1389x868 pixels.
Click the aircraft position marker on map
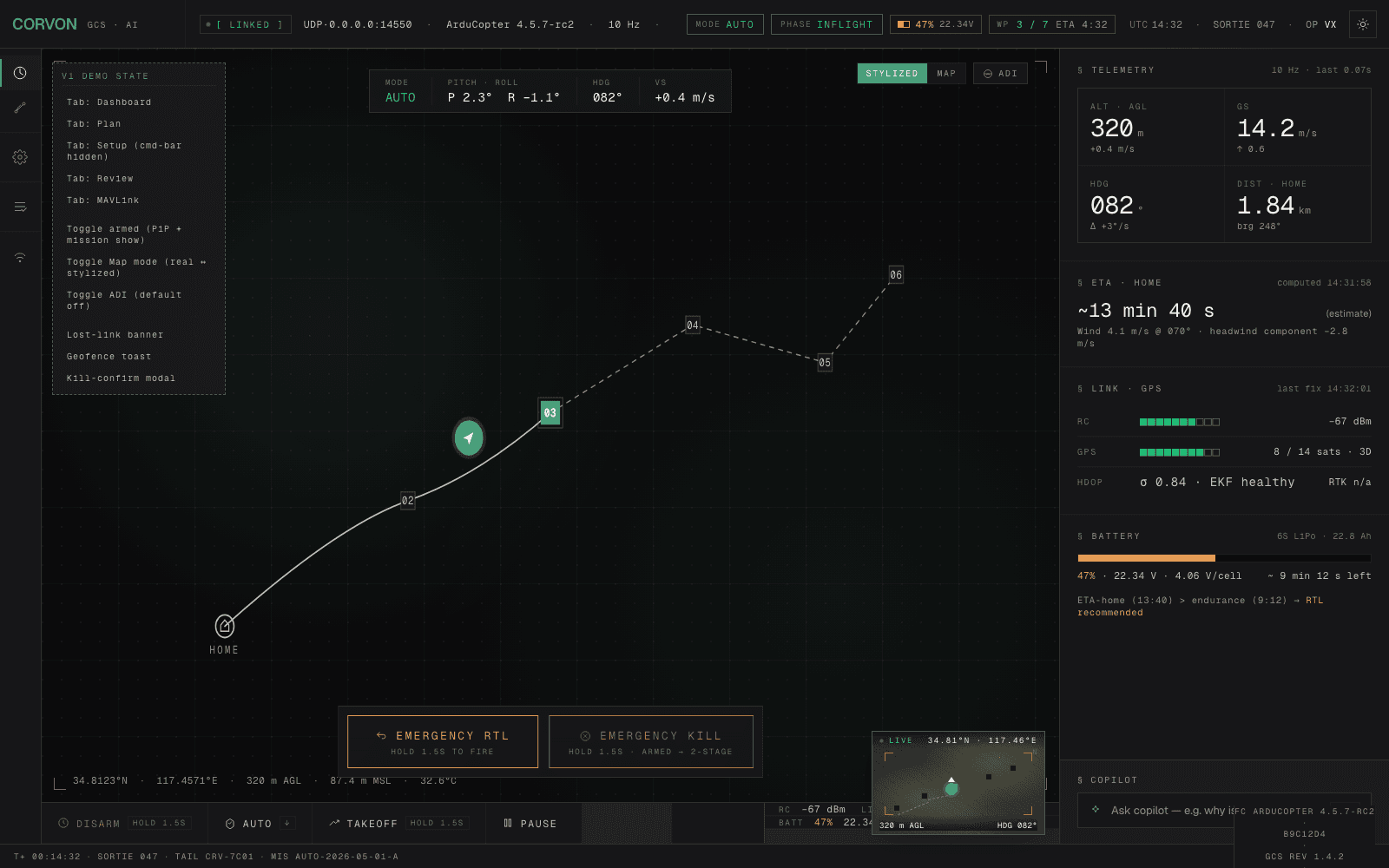469,437
